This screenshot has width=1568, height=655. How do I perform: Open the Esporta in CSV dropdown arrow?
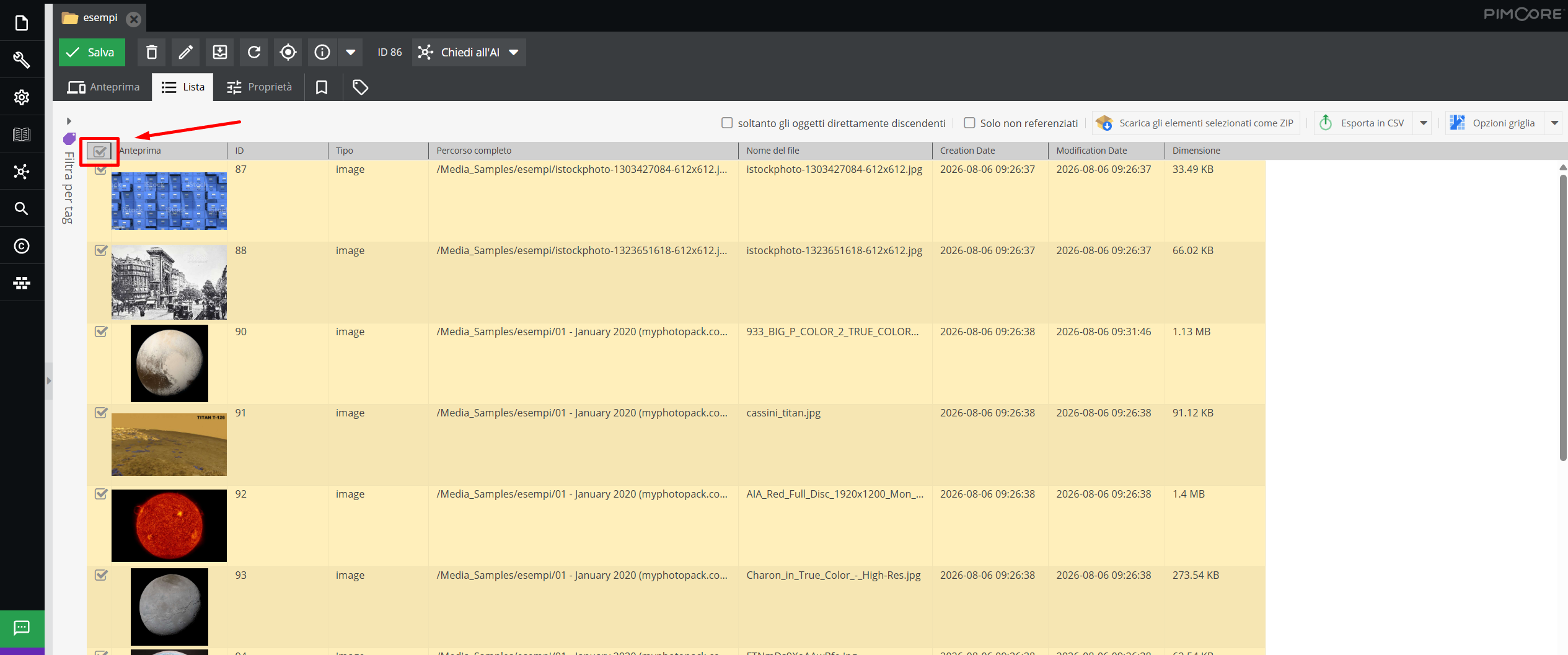pos(1424,123)
